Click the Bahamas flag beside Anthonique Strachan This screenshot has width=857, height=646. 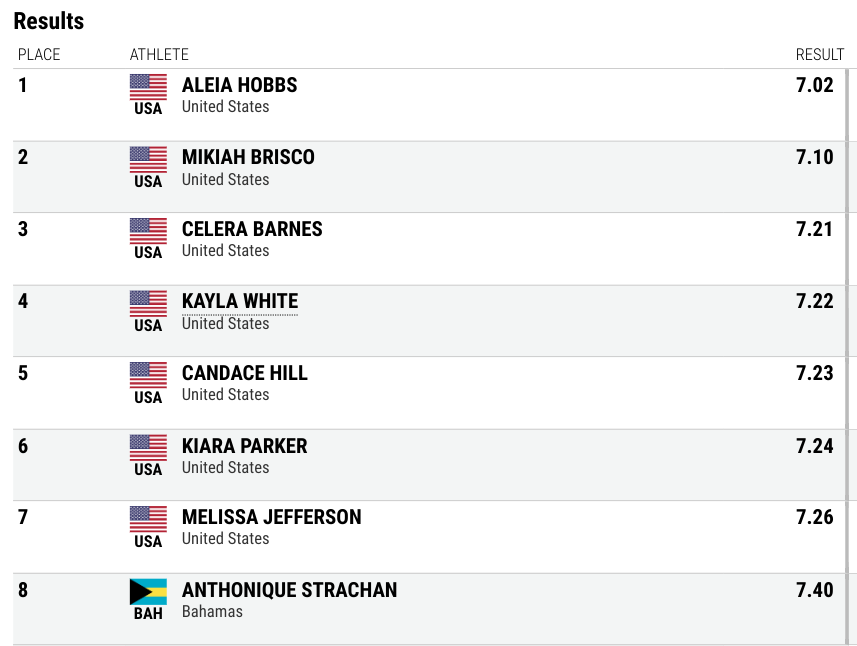148,592
